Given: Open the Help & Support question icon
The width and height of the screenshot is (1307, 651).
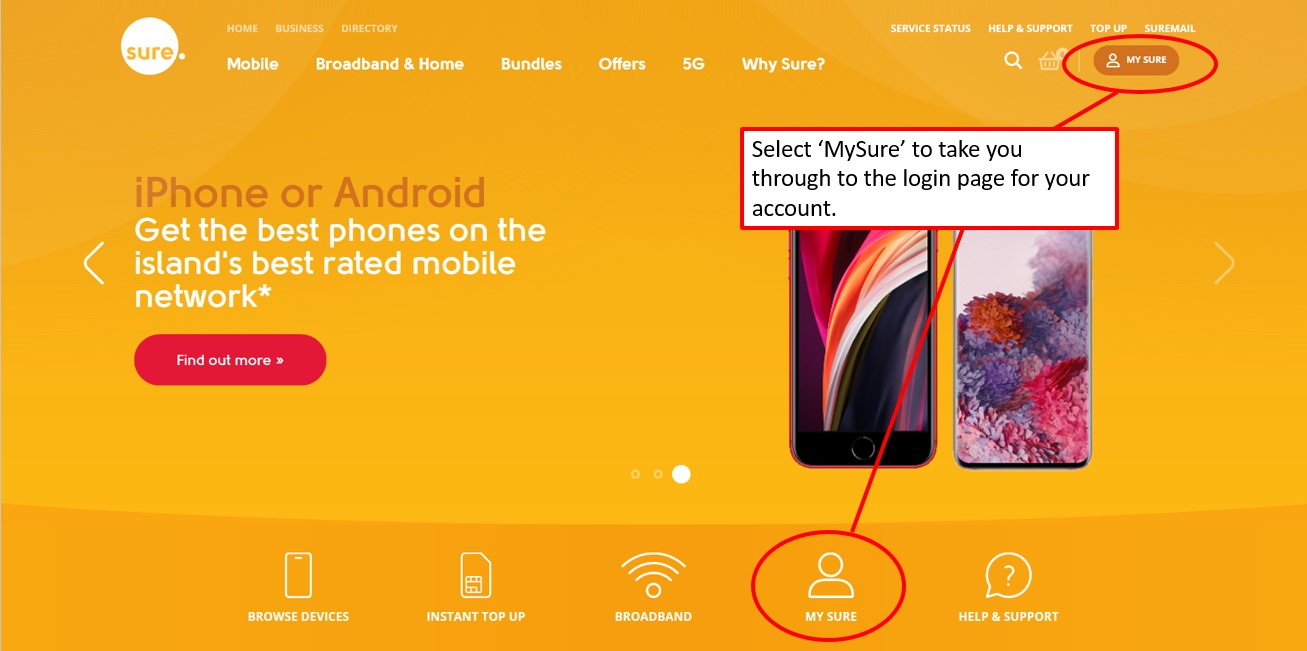Looking at the screenshot, I should (x=1008, y=576).
